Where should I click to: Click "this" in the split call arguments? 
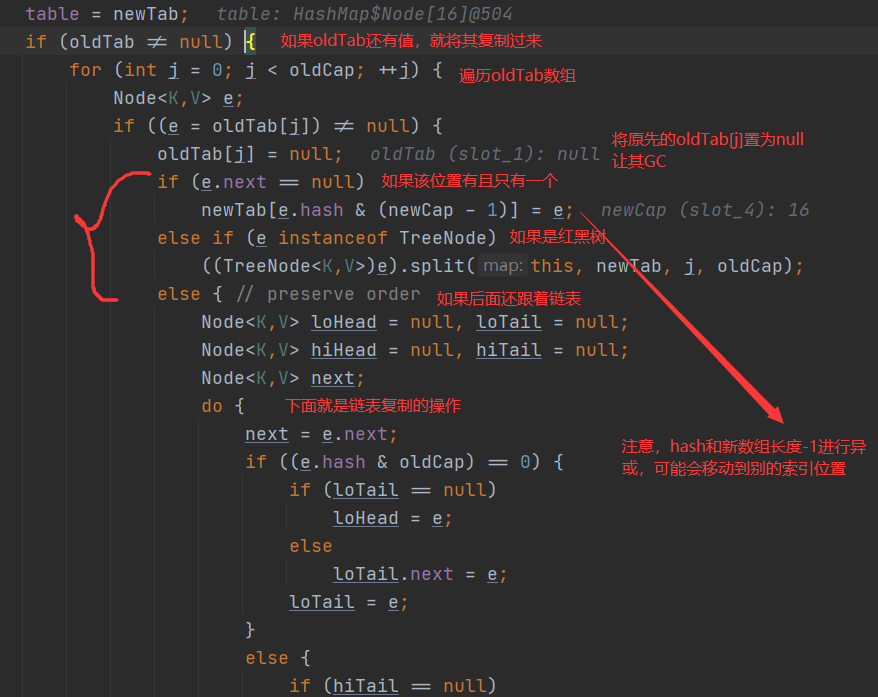pyautogui.click(x=552, y=266)
